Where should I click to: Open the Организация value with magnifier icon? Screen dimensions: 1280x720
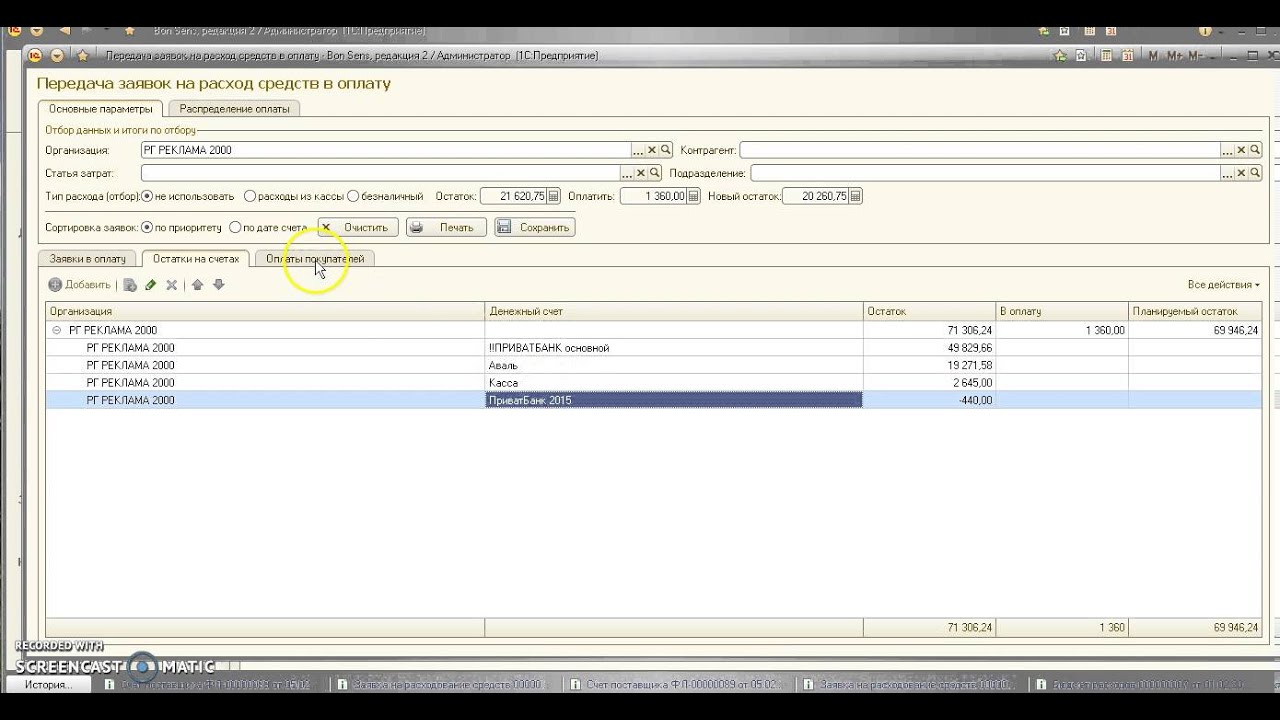[666, 150]
